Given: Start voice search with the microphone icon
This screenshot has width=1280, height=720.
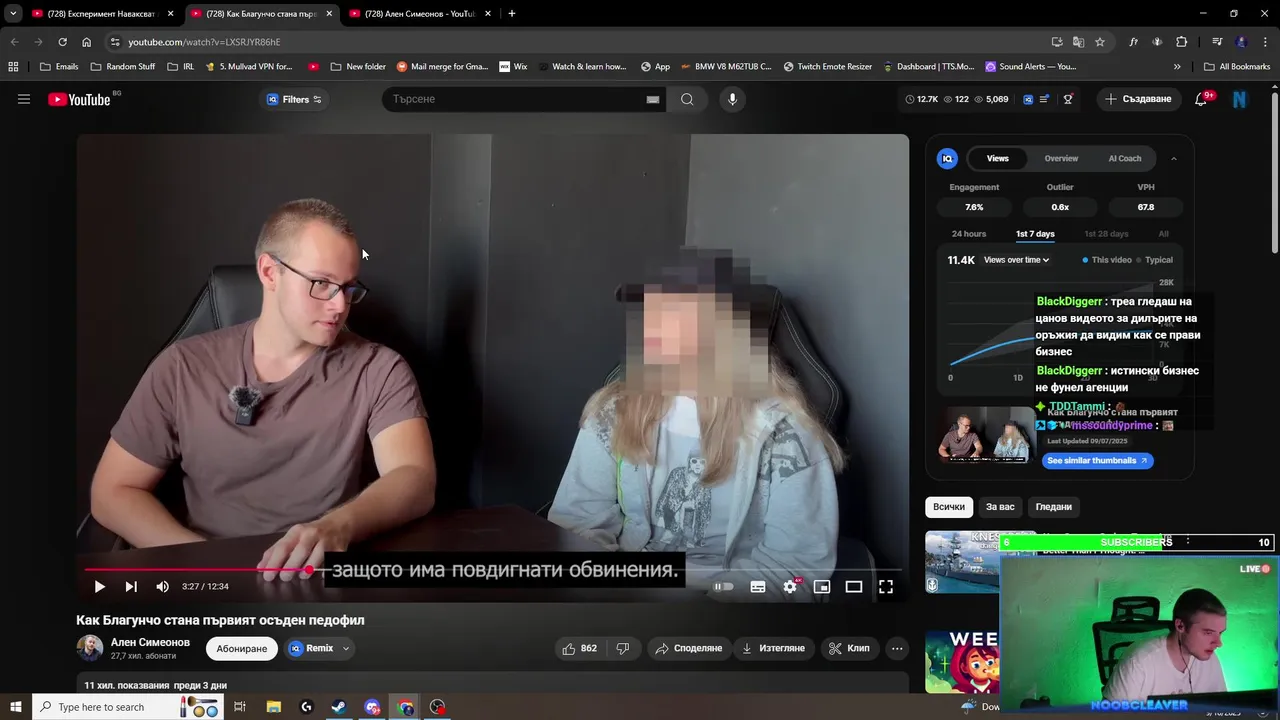Looking at the screenshot, I should [x=732, y=99].
